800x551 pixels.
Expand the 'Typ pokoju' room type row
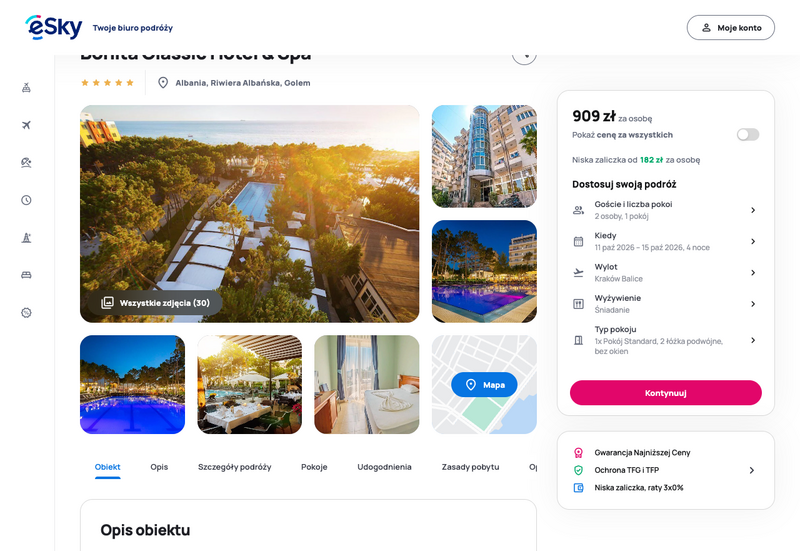665,340
